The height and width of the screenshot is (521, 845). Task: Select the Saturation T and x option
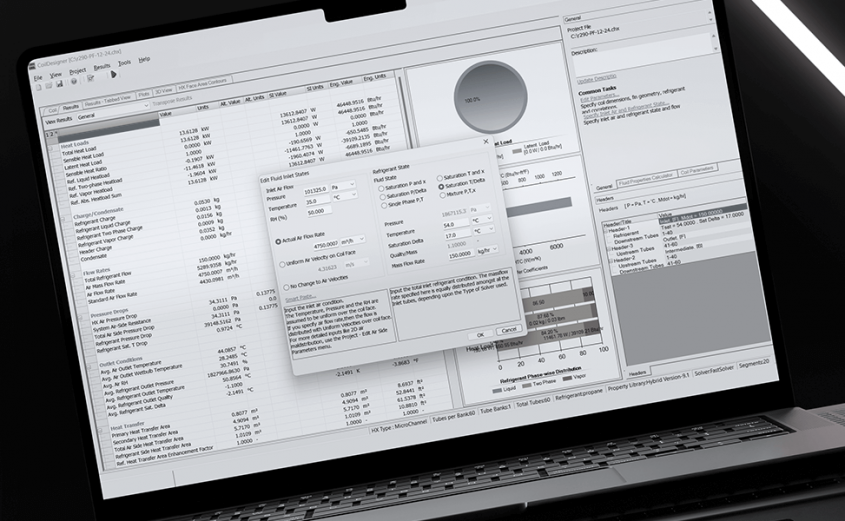pos(440,174)
